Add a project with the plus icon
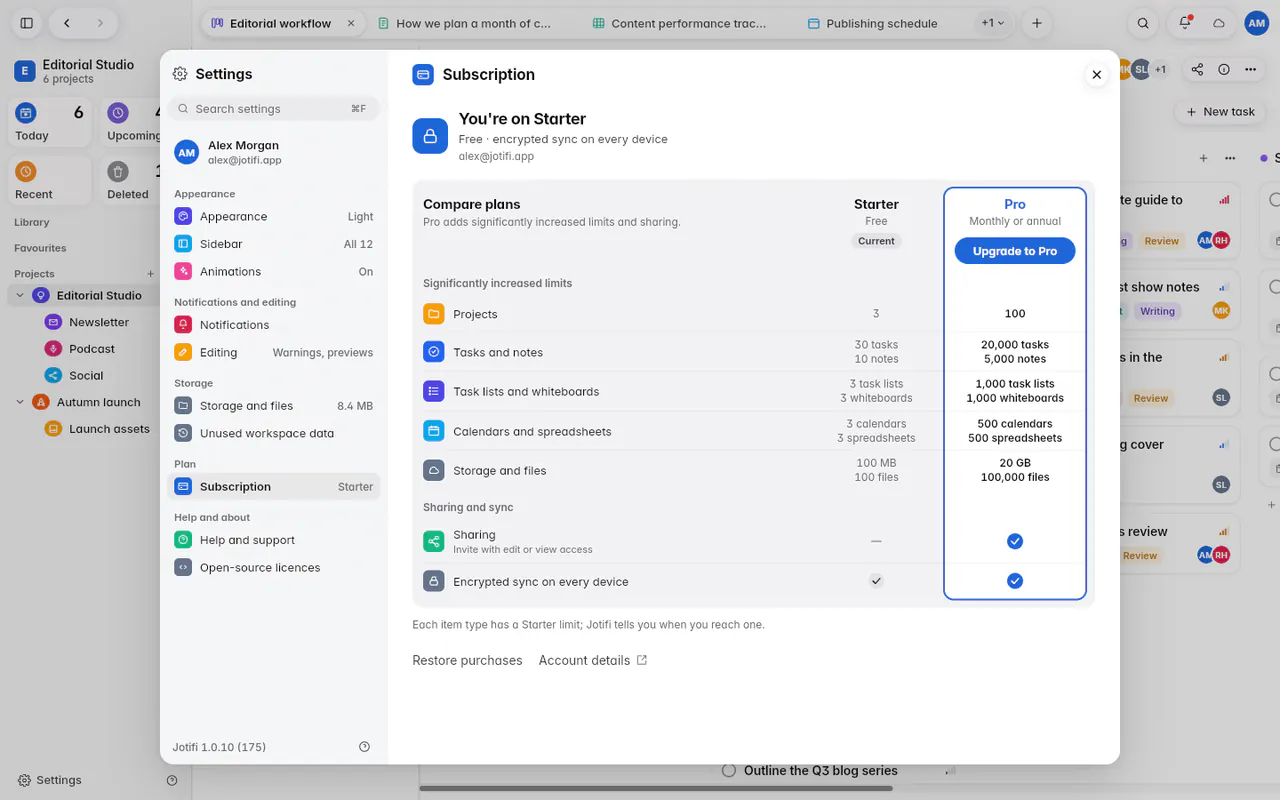The width and height of the screenshot is (1280, 800). click(151, 274)
